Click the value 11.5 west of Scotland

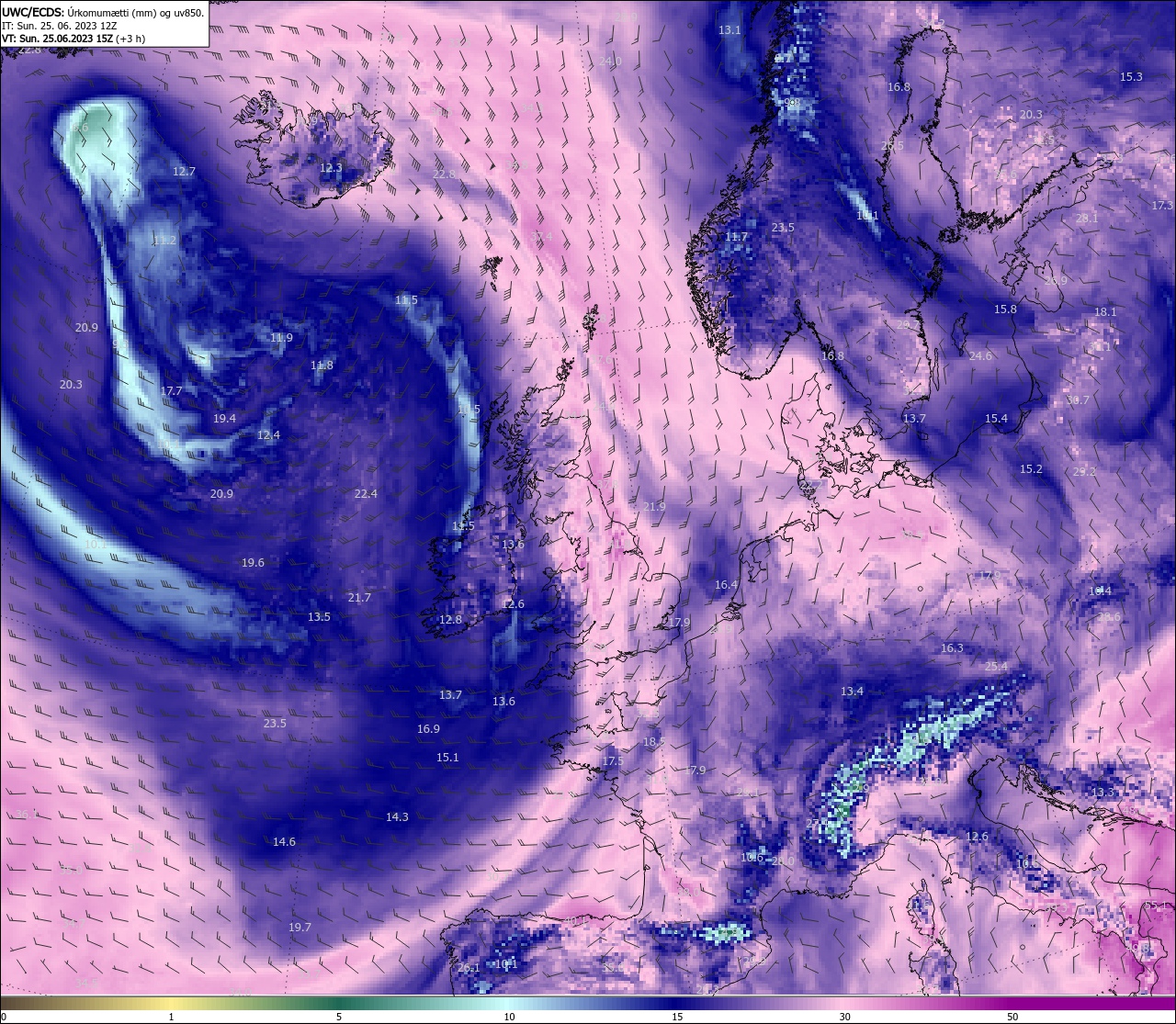tap(406, 300)
